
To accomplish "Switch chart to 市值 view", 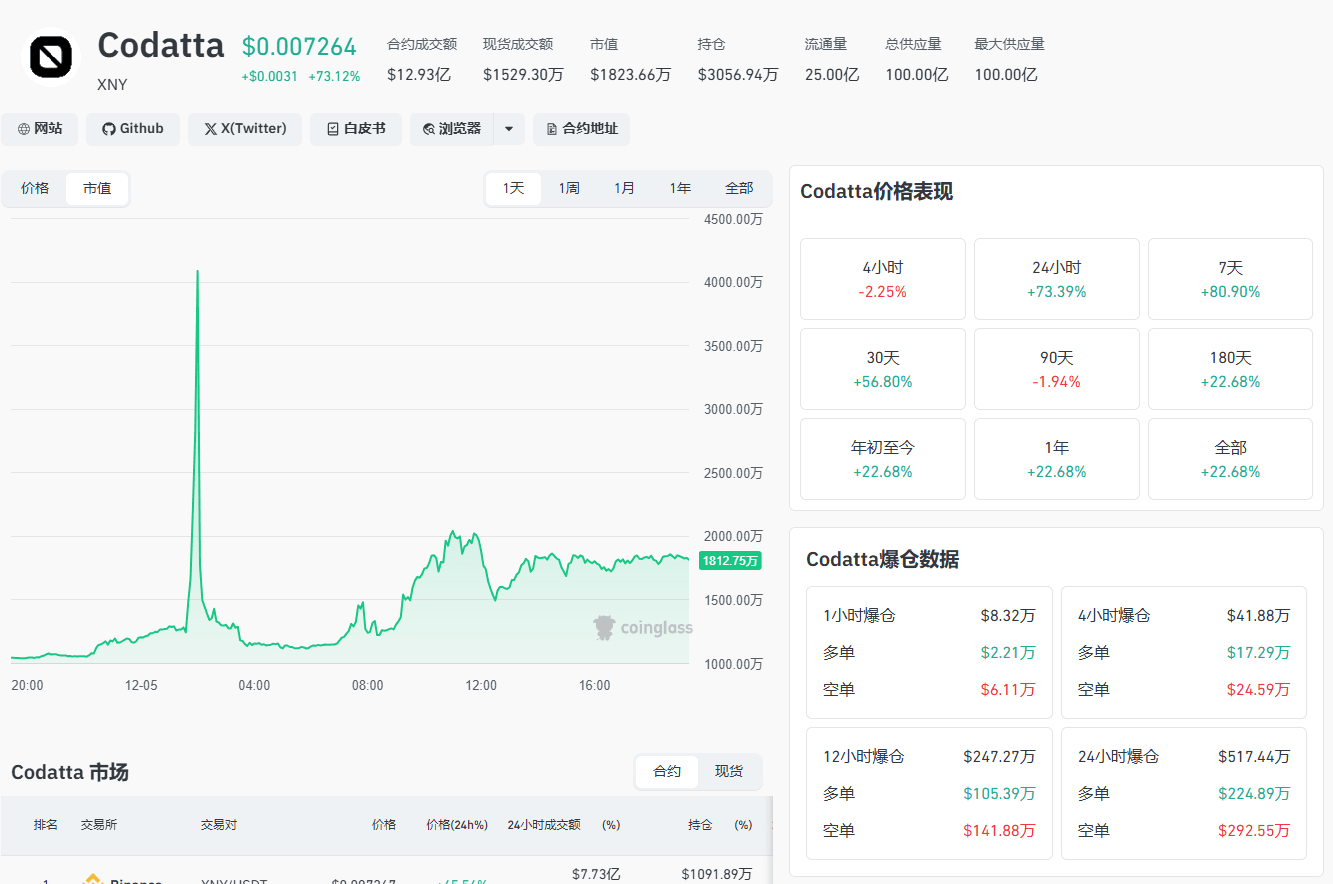I will pyautogui.click(x=97, y=188).
